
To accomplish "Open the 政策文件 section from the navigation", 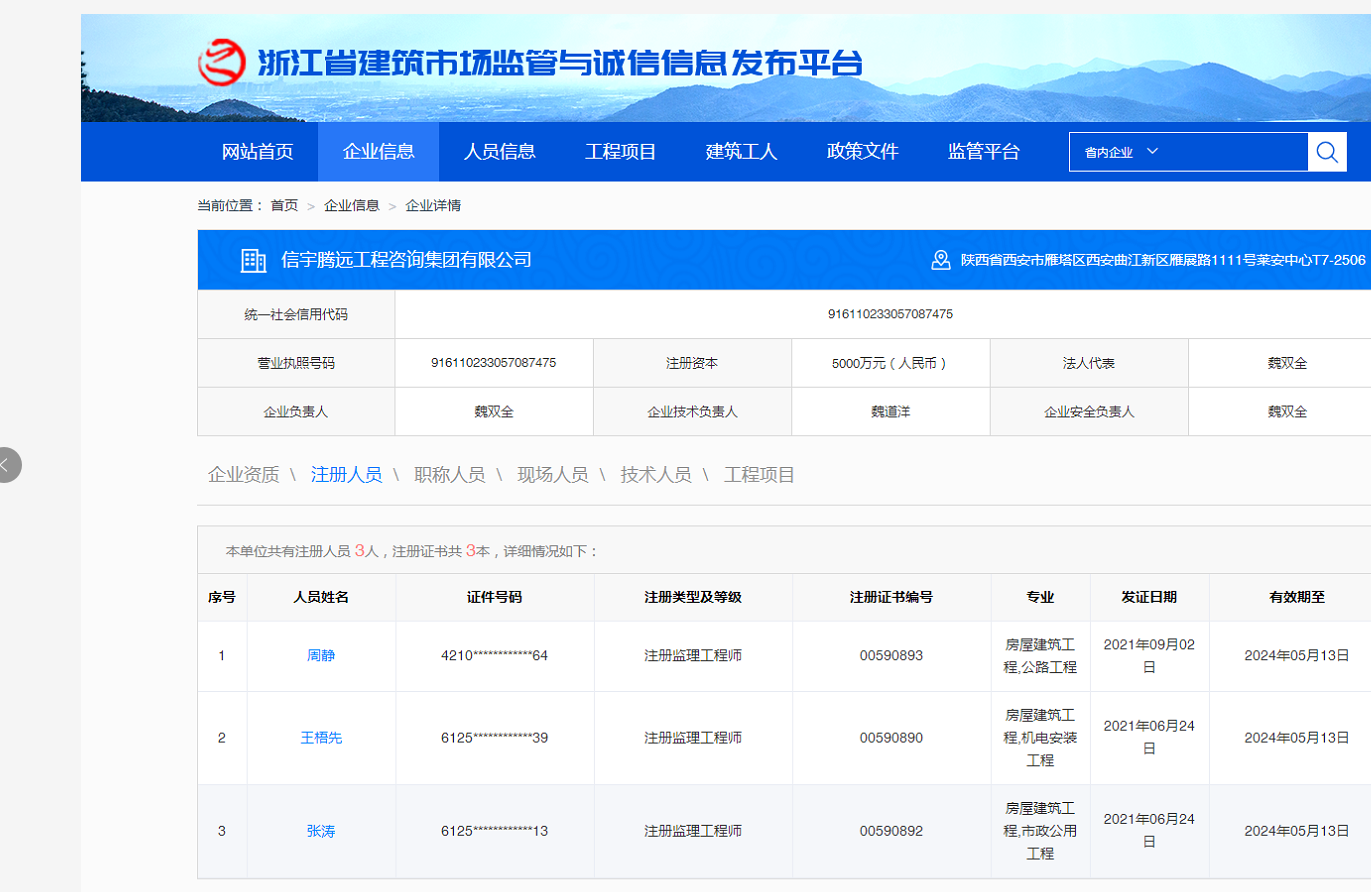I will click(x=861, y=151).
